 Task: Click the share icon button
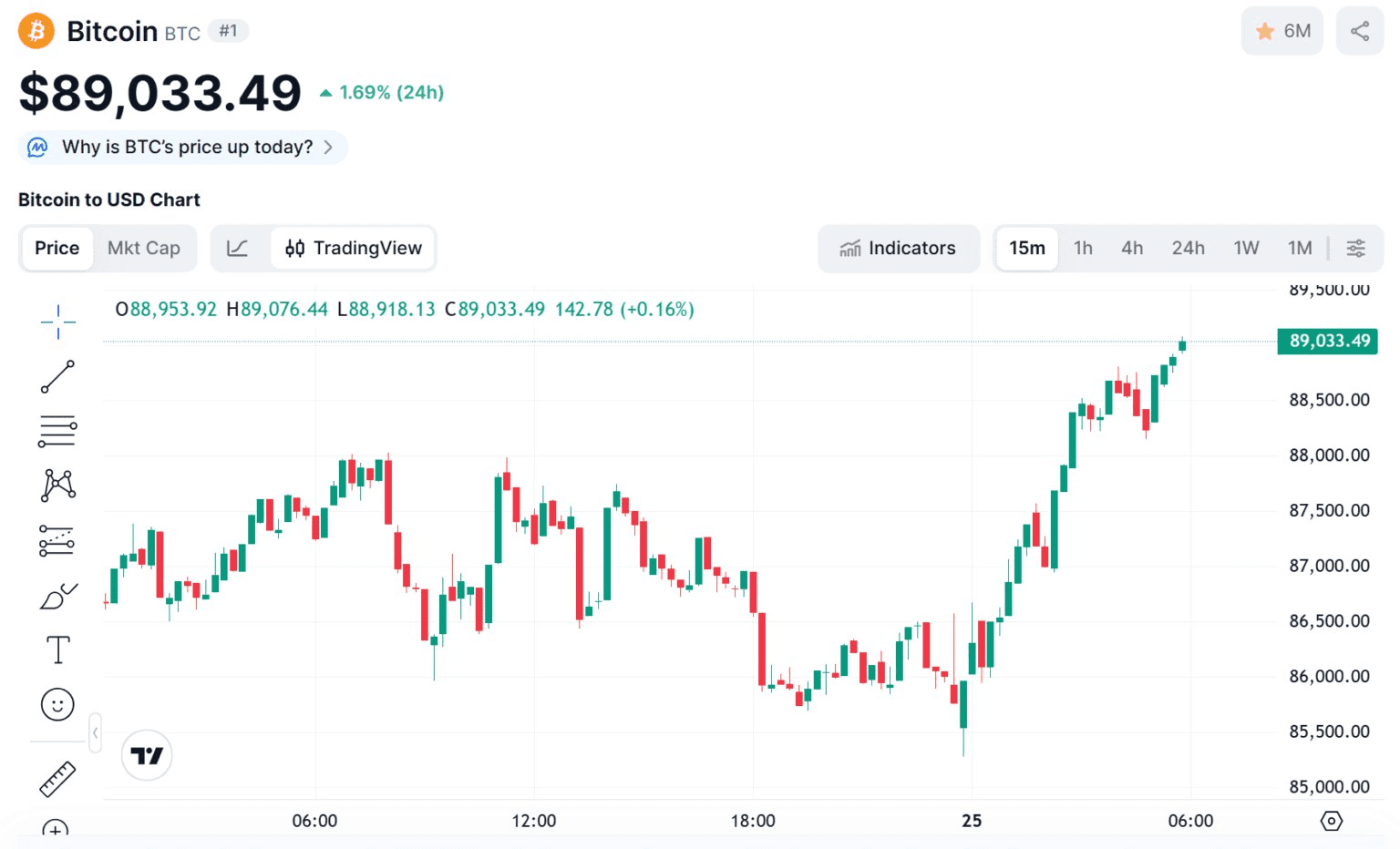pyautogui.click(x=1359, y=31)
